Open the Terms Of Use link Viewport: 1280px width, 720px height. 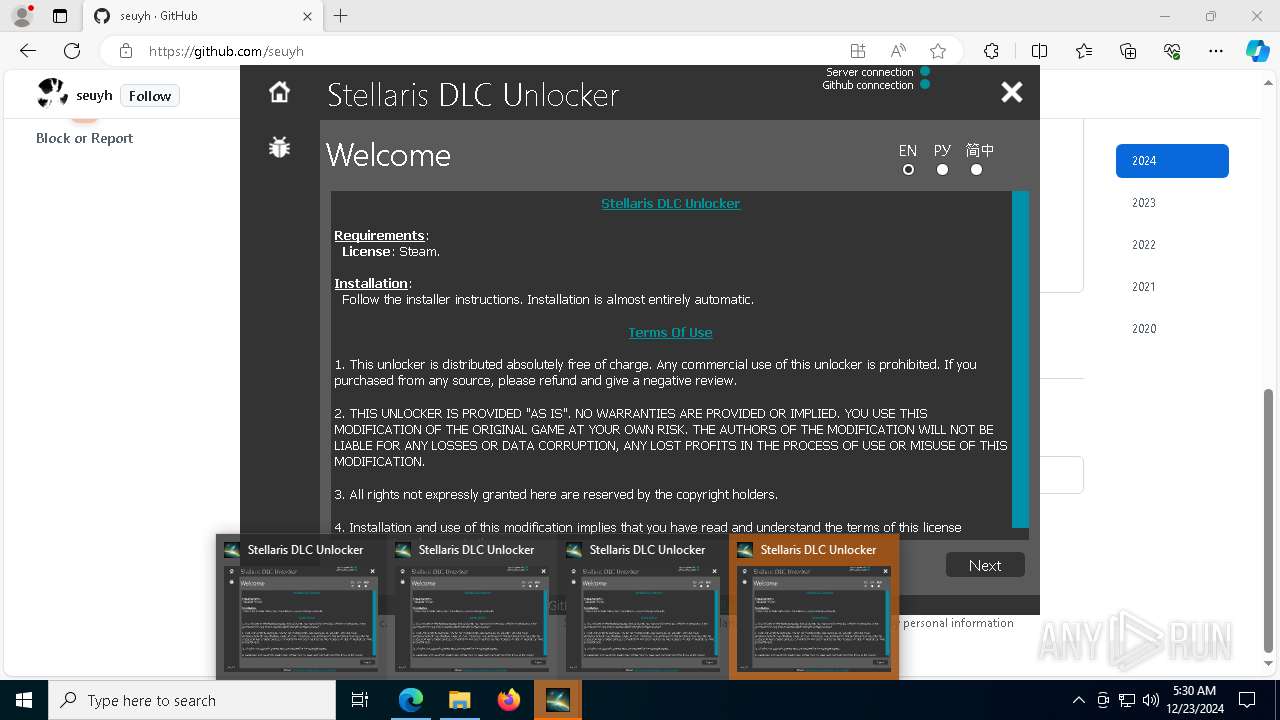pos(670,332)
